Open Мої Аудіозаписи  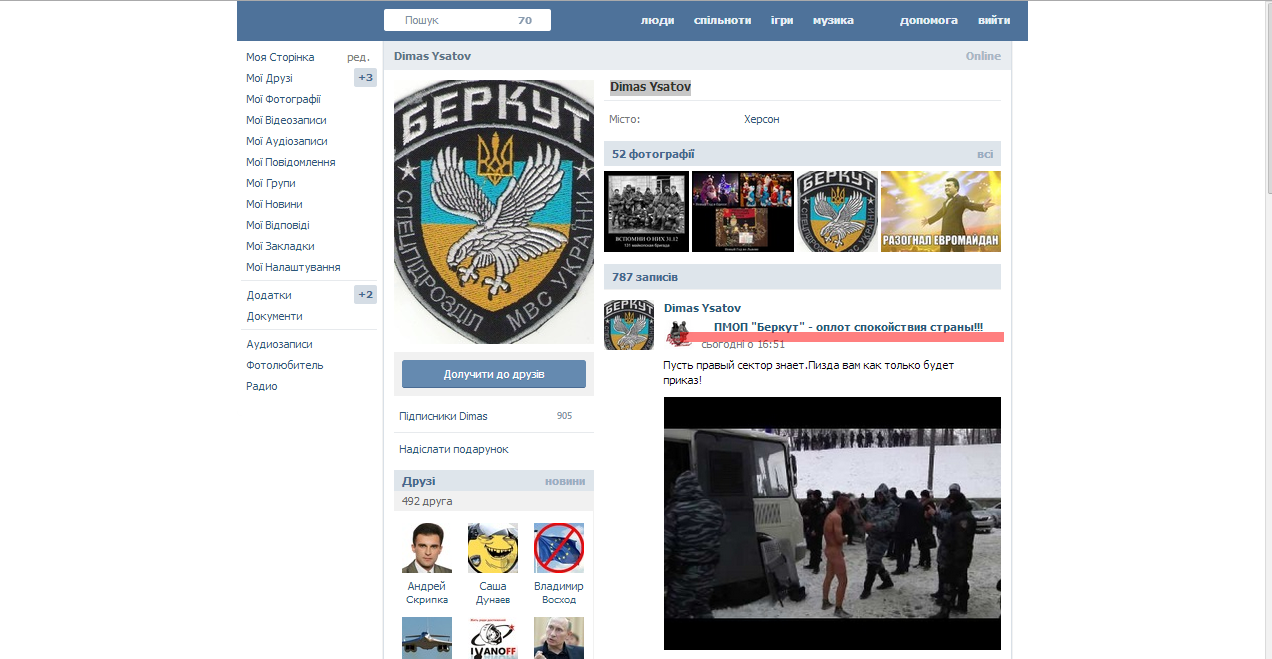tap(287, 141)
